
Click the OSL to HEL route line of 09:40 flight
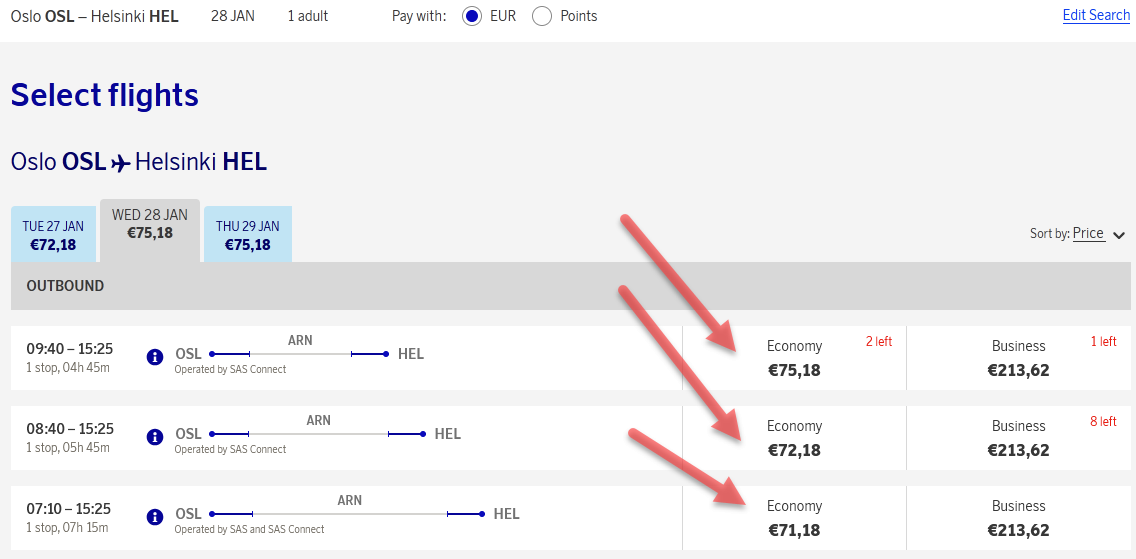click(x=299, y=354)
